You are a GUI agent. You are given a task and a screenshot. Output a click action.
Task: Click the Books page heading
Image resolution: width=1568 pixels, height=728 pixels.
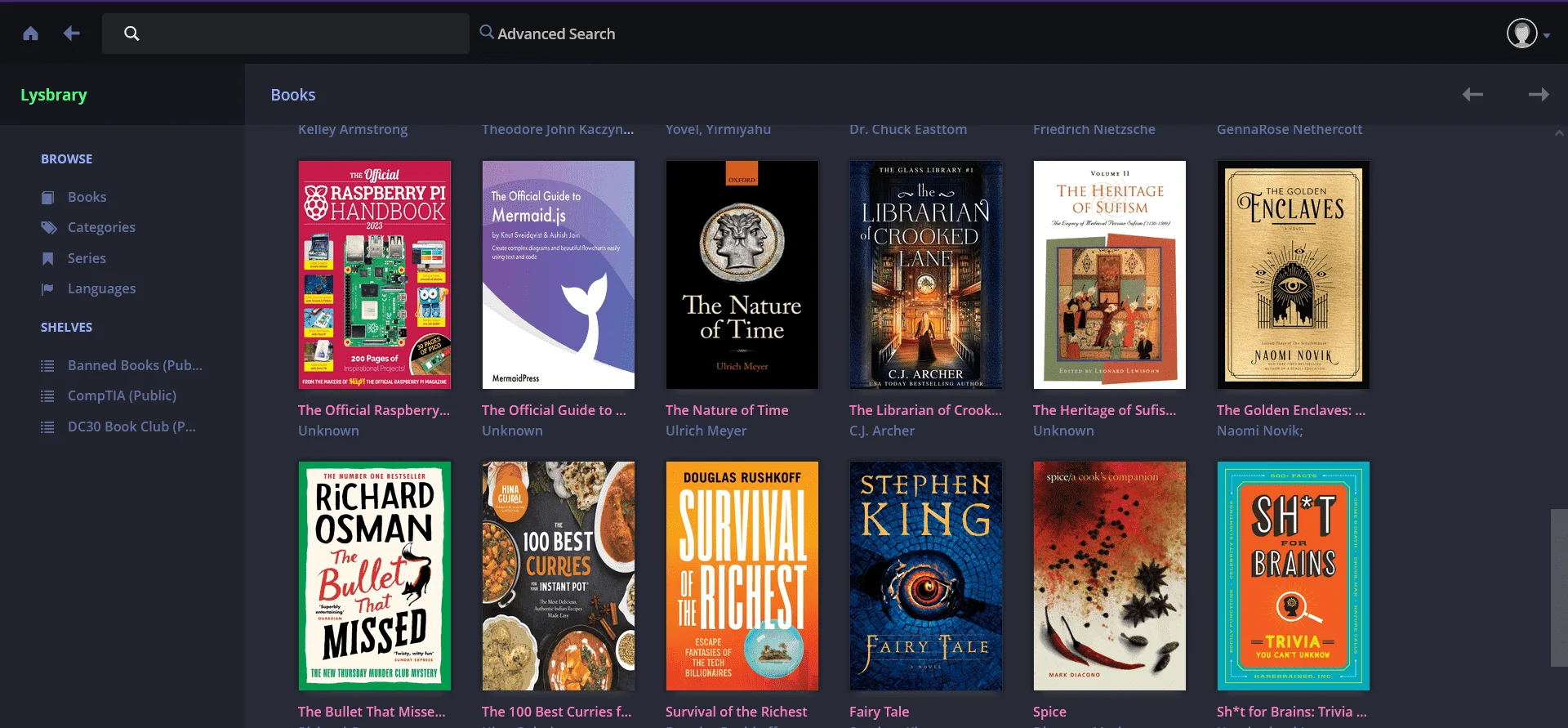tap(293, 95)
